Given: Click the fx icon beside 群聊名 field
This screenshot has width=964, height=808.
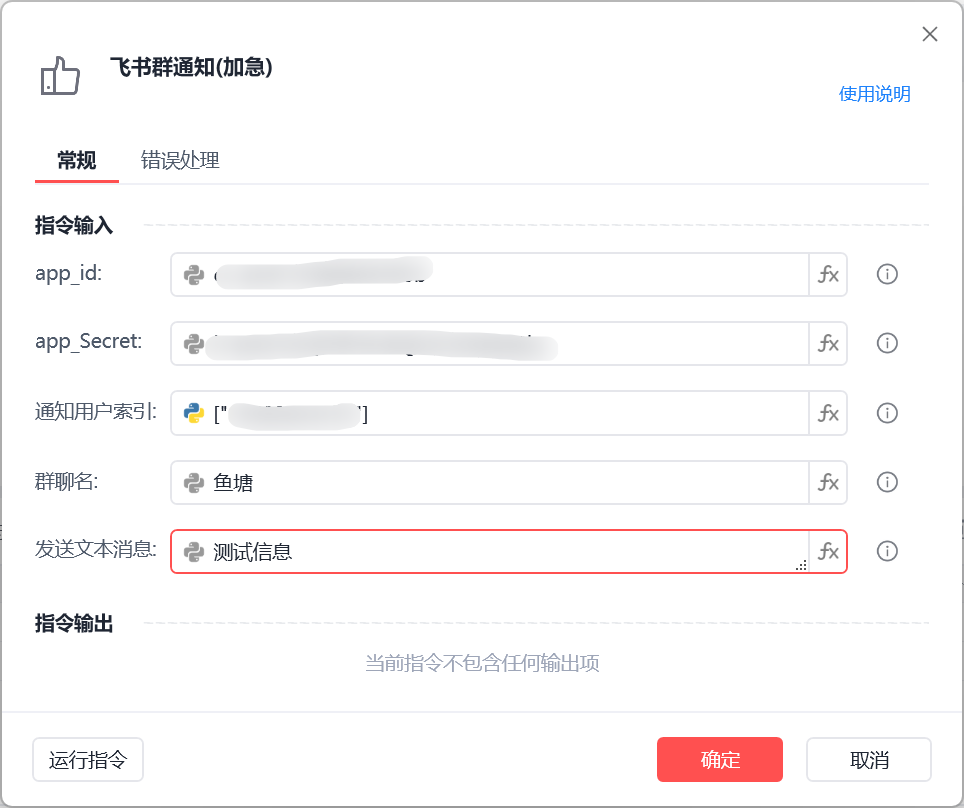Looking at the screenshot, I should pos(828,482).
